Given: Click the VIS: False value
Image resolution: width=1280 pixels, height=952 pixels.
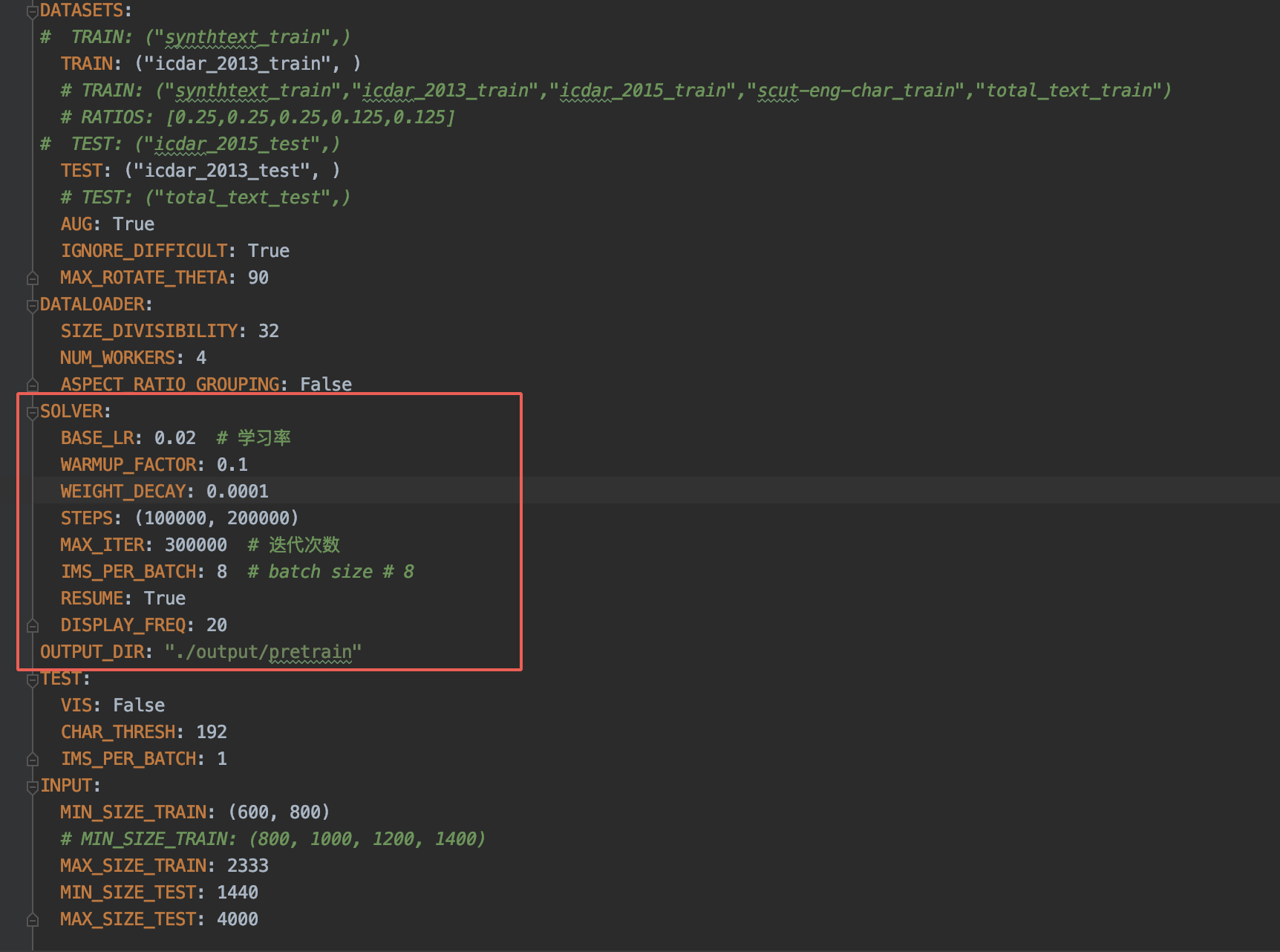Looking at the screenshot, I should [x=139, y=705].
